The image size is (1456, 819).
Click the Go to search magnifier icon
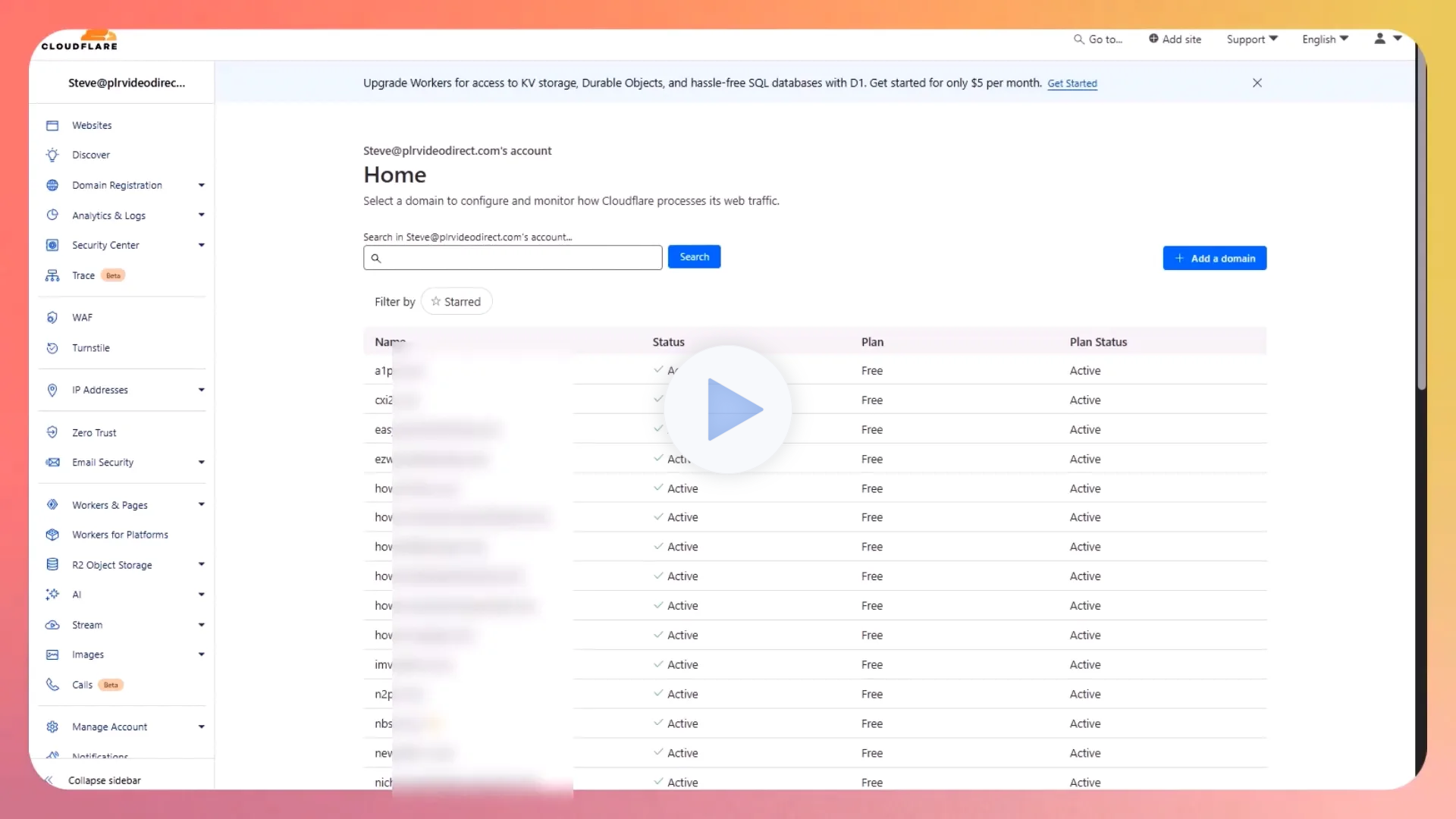(1078, 39)
